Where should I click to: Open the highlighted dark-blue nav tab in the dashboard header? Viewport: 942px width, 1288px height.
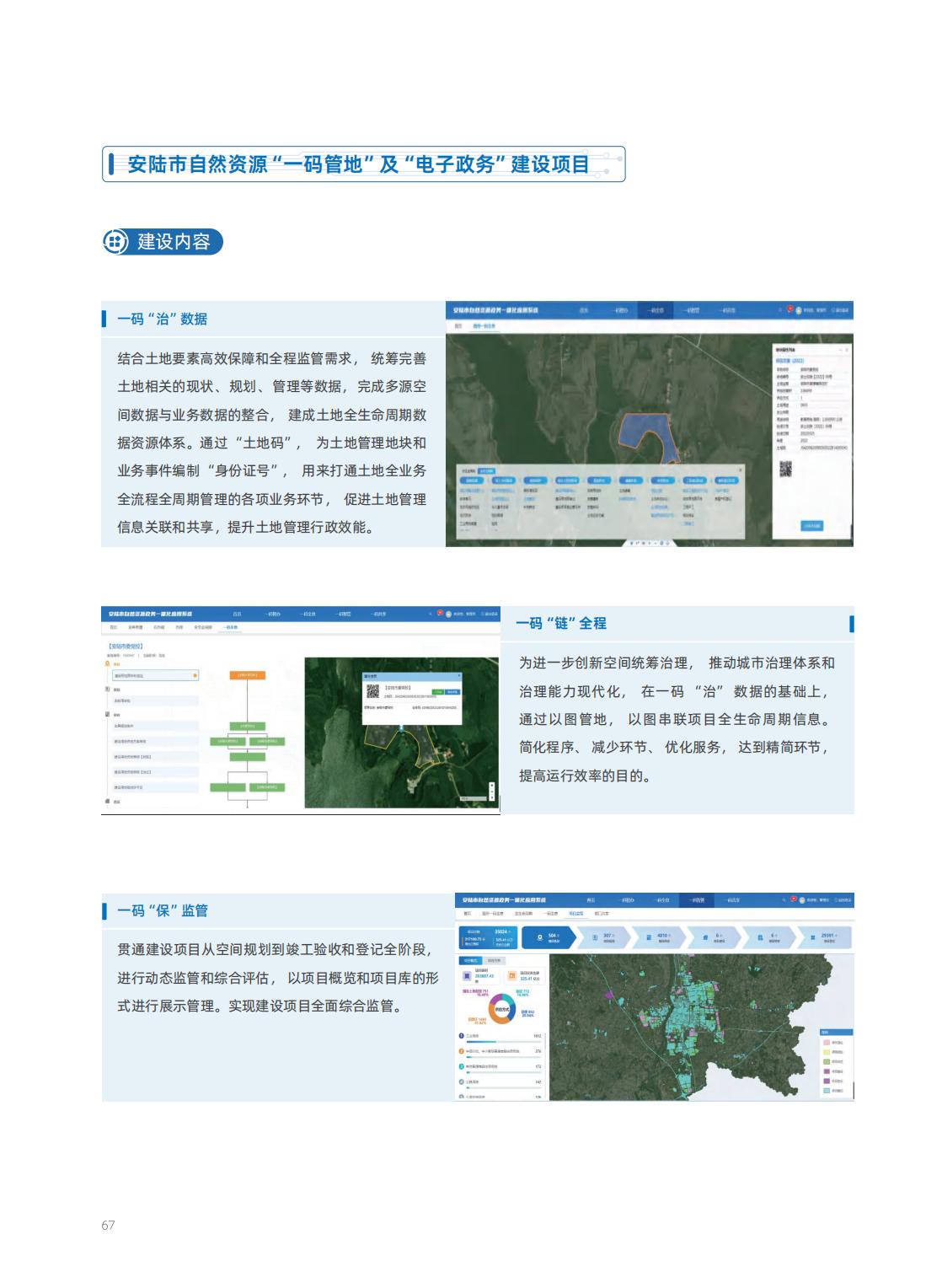click(698, 900)
